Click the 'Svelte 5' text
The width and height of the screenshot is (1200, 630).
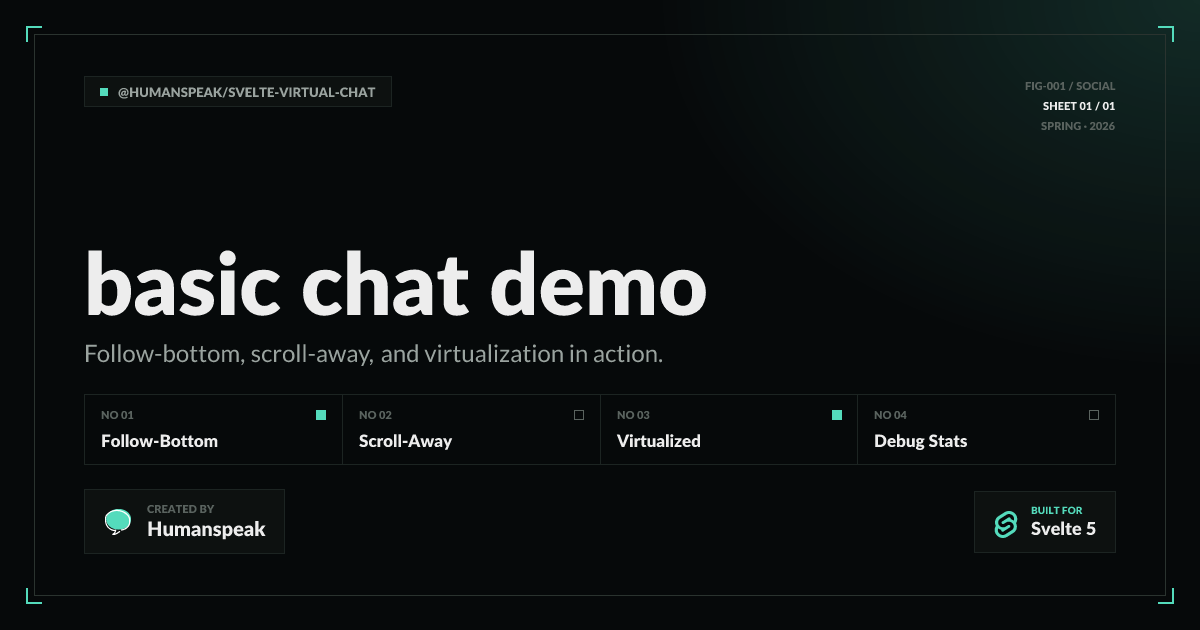(x=1064, y=529)
